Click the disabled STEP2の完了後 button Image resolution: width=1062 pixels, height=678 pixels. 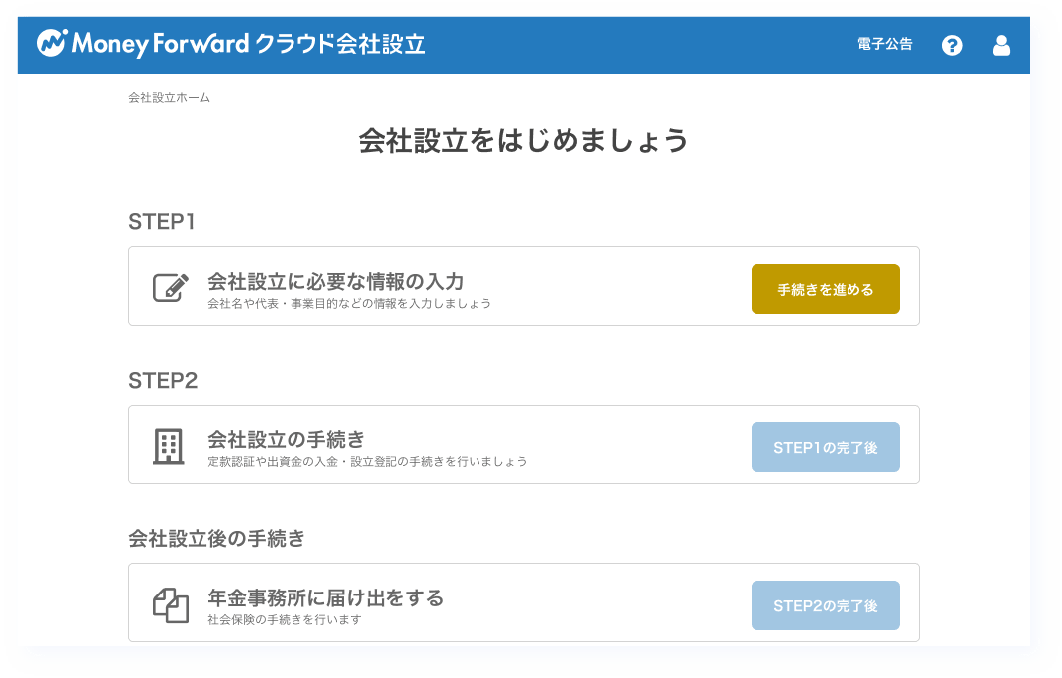pos(825,606)
